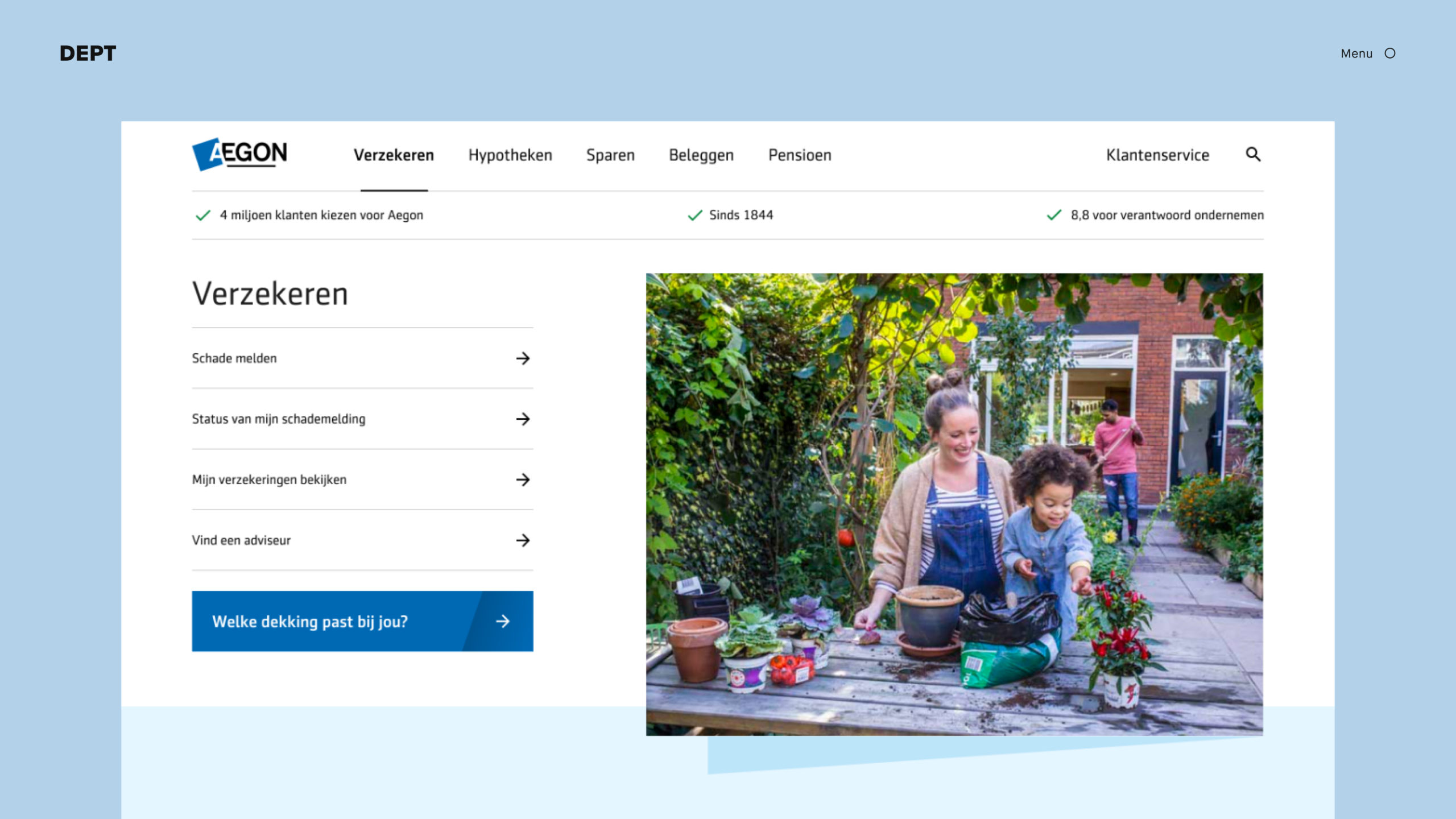
Task: Click the garden family hero photo
Action: (x=954, y=504)
